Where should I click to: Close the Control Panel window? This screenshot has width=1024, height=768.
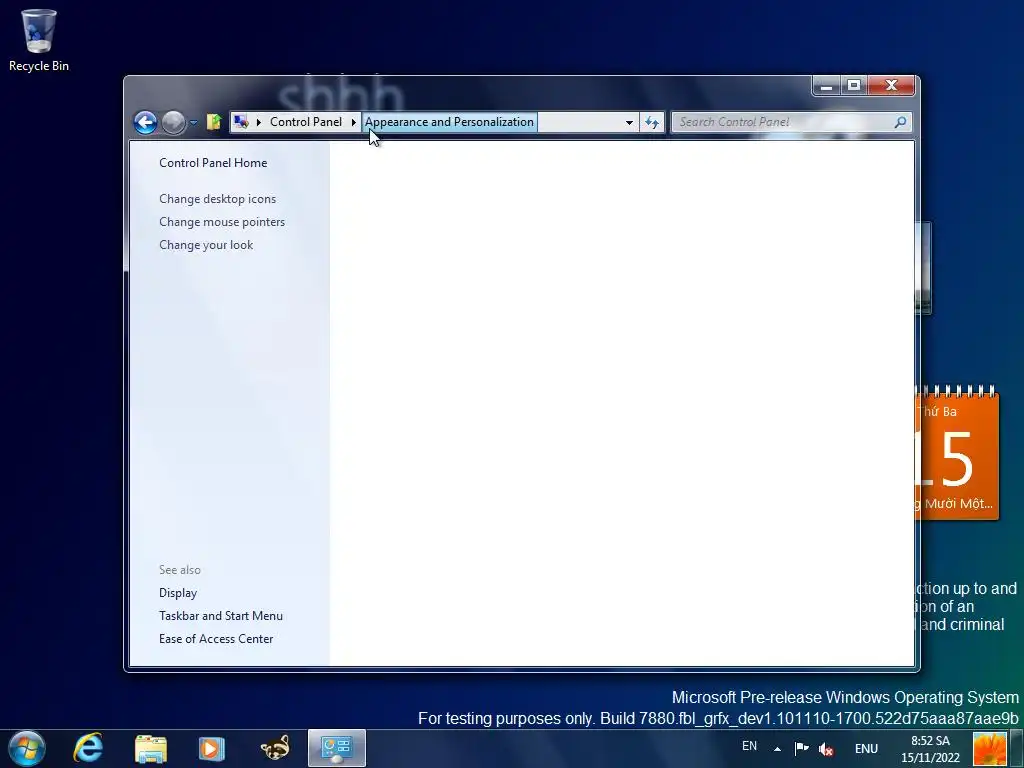pos(891,86)
